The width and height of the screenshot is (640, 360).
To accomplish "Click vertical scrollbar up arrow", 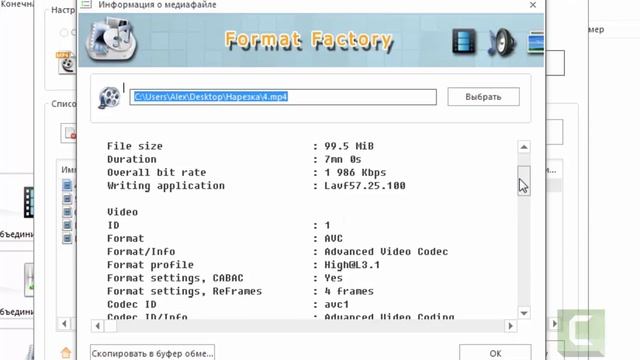I will [x=524, y=147].
